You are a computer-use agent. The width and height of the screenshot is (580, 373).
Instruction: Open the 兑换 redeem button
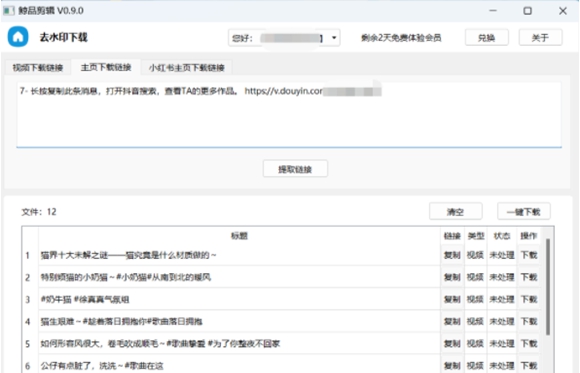(x=486, y=38)
